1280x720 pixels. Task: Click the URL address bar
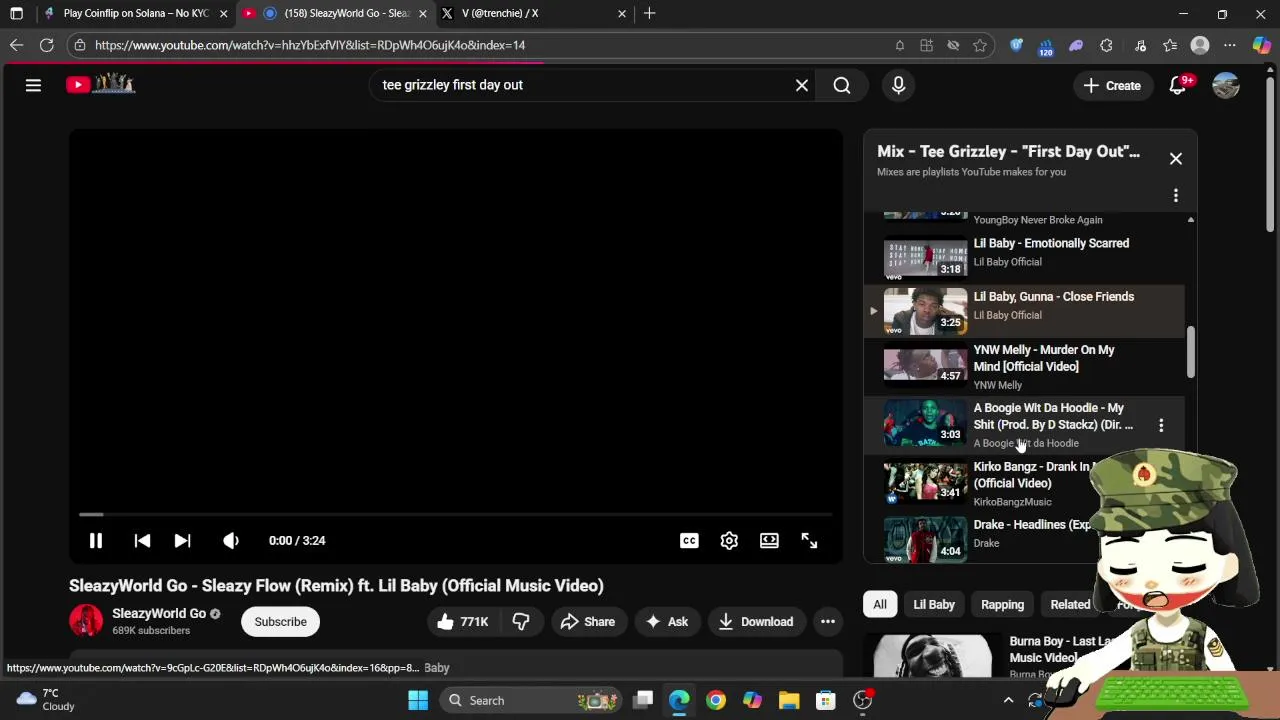pyautogui.click(x=480, y=45)
